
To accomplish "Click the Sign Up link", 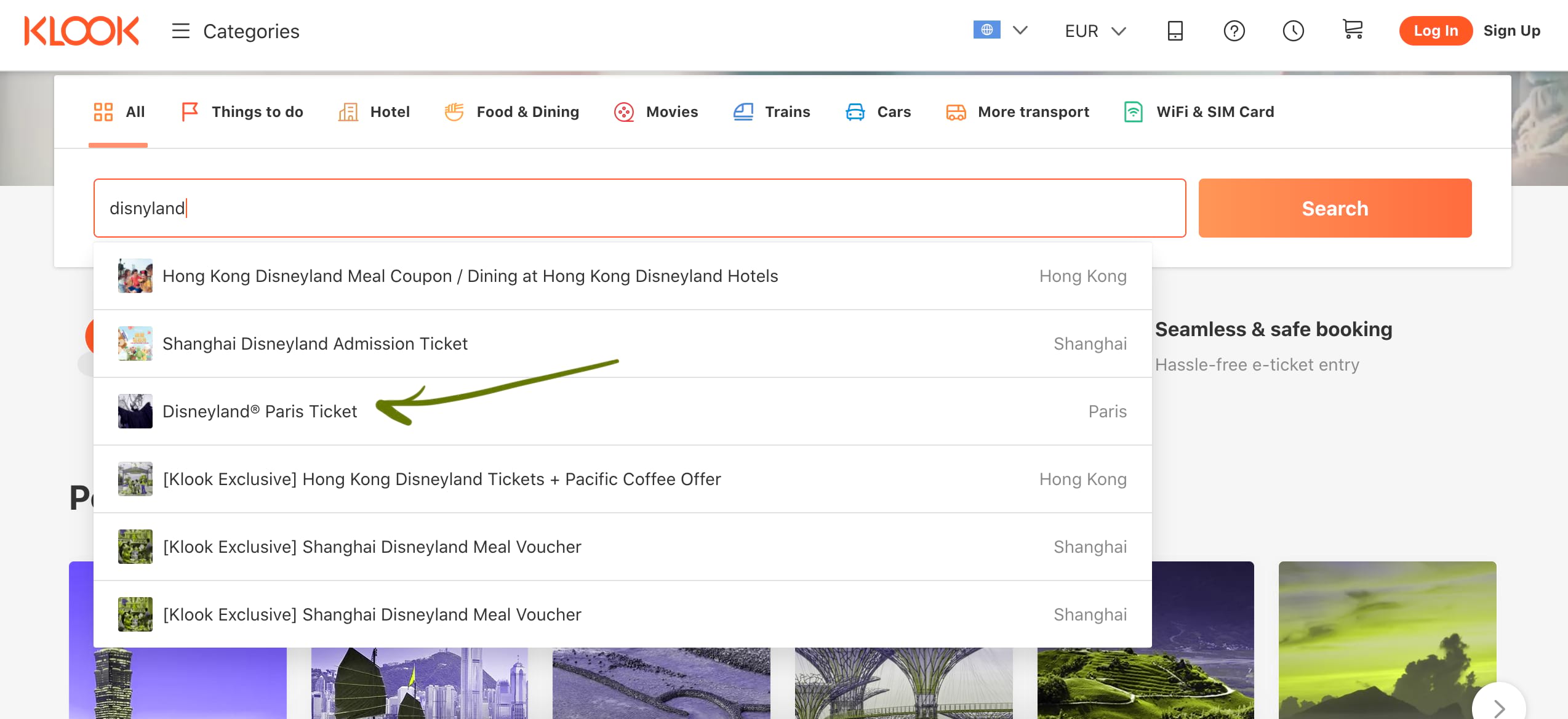I will [1511, 31].
